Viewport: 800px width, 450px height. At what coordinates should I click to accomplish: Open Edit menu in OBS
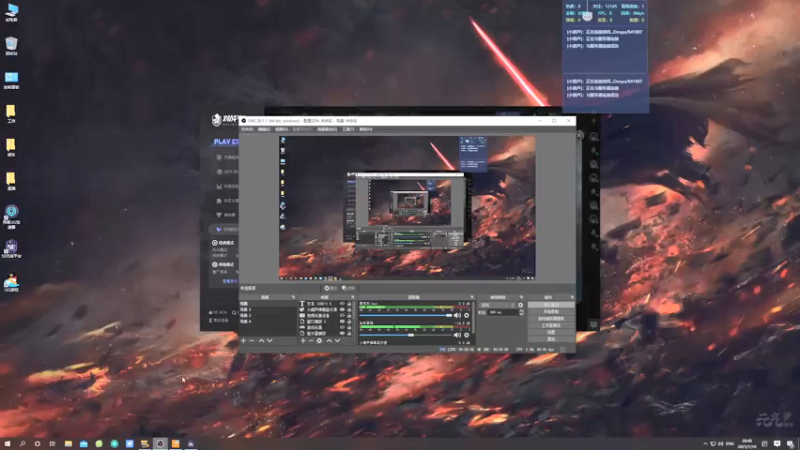(264, 130)
